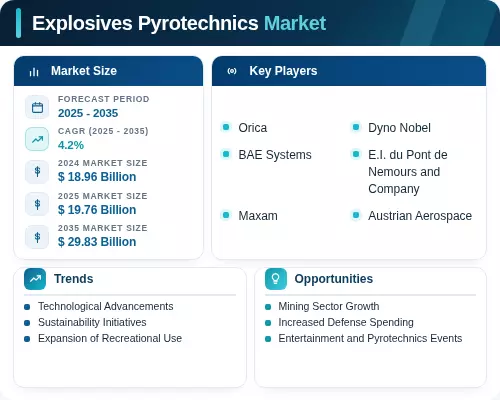The width and height of the screenshot is (500, 400).
Task: Click the bullet next to Austrian Aerospace
Action: point(356,215)
